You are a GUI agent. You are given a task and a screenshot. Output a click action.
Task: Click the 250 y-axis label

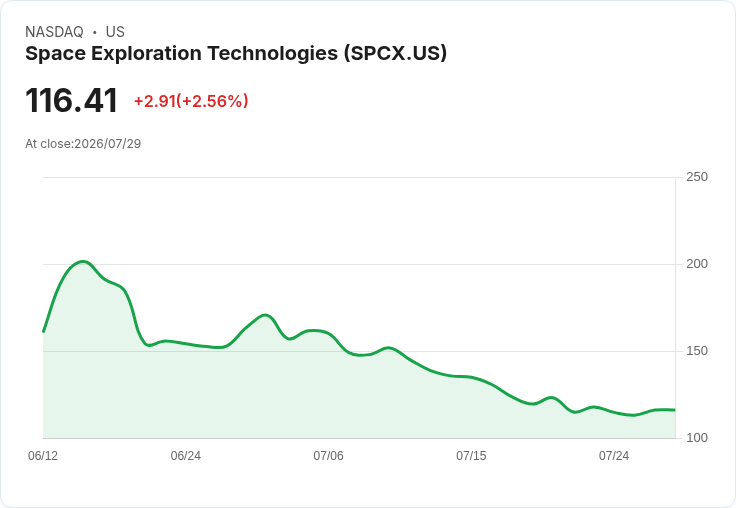(697, 177)
